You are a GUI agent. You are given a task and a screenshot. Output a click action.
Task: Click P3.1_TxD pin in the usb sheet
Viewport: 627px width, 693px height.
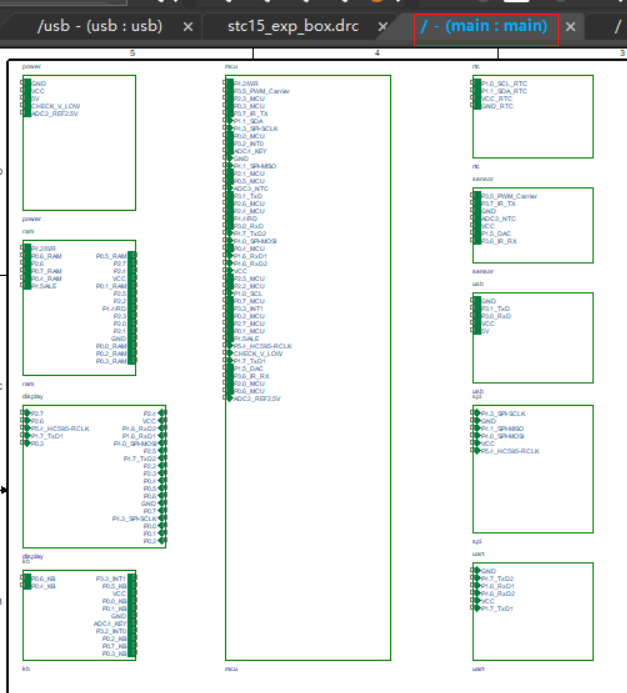[x=496, y=308]
